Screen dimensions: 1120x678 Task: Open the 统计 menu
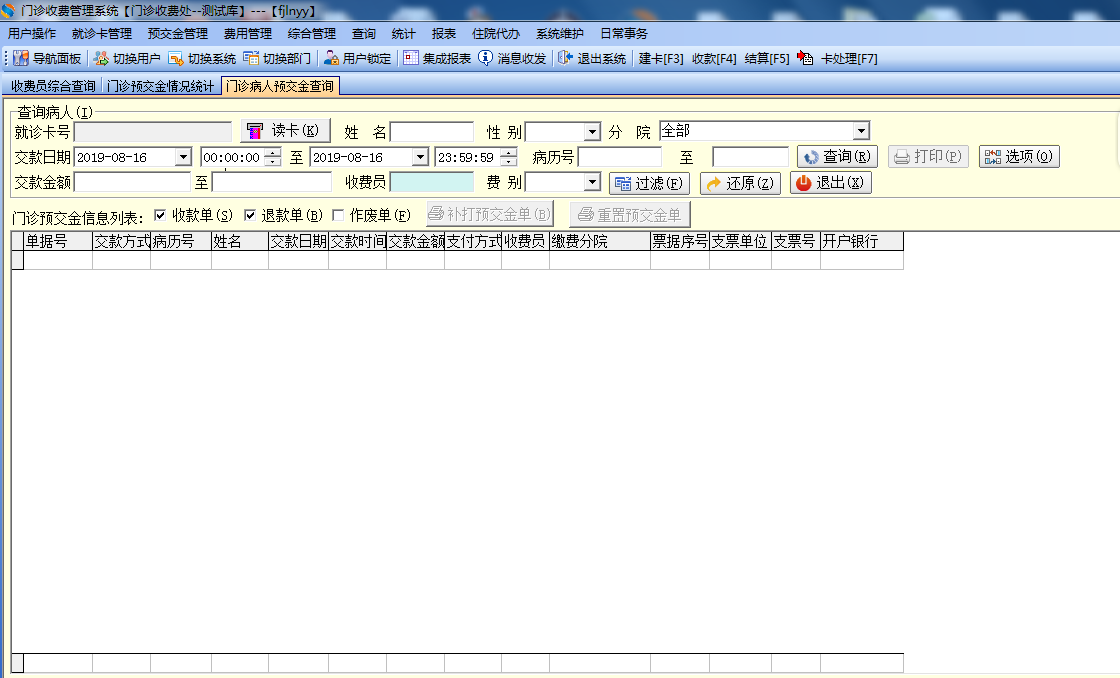click(x=404, y=34)
